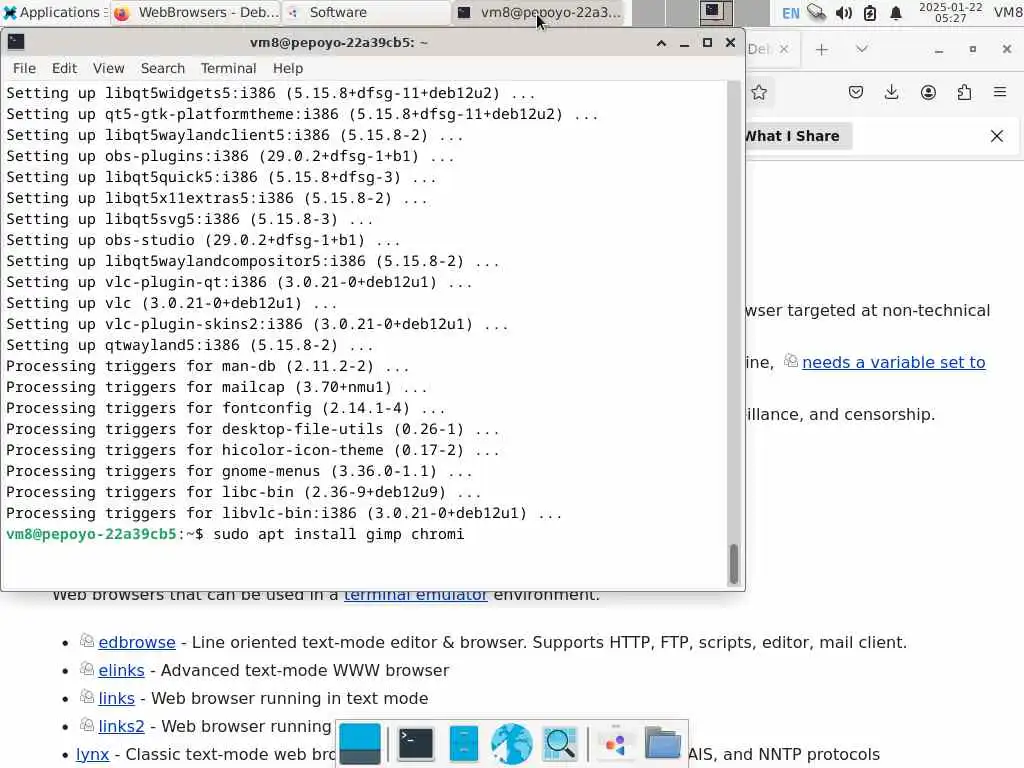The image size is (1024, 768).
Task: Dismiss the notification bar with X
Action: (x=997, y=136)
